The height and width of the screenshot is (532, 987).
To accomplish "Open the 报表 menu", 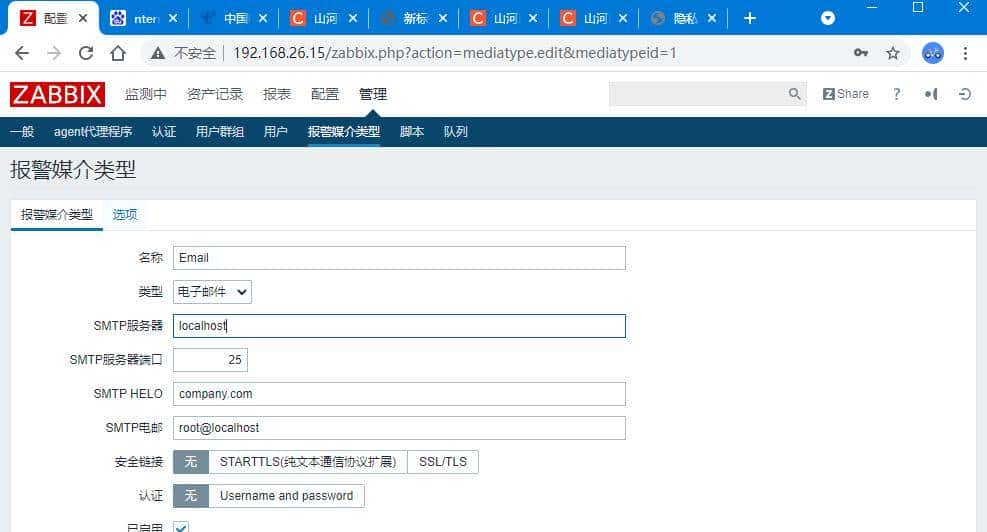I will [x=277, y=94].
